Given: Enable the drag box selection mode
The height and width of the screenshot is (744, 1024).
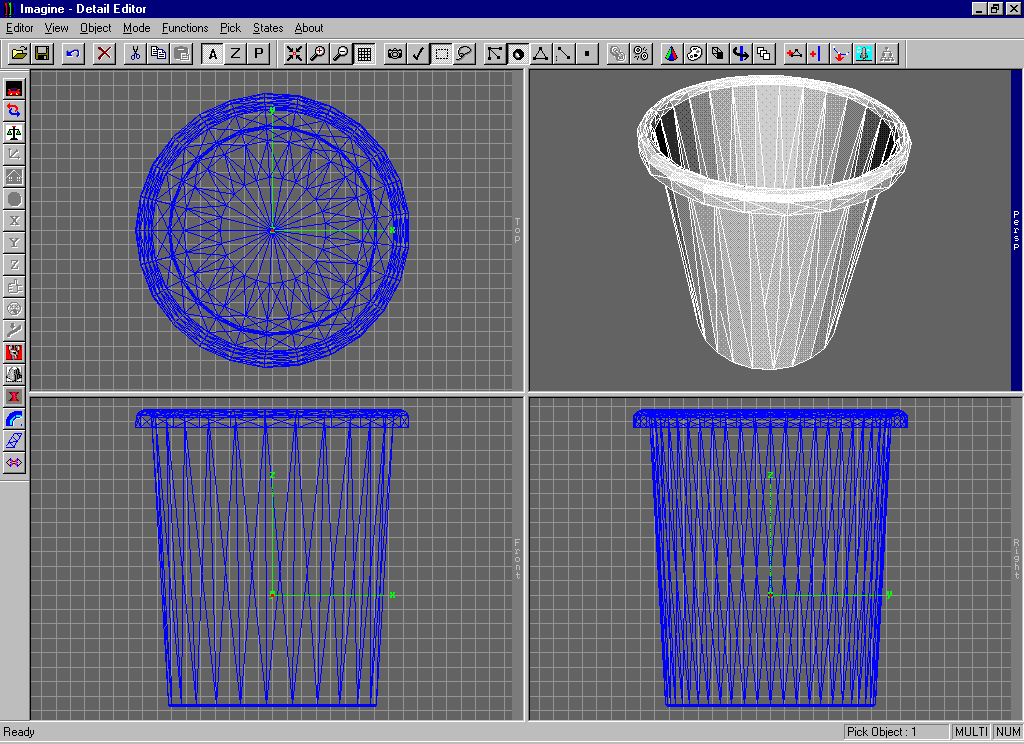Looking at the screenshot, I should click(441, 54).
